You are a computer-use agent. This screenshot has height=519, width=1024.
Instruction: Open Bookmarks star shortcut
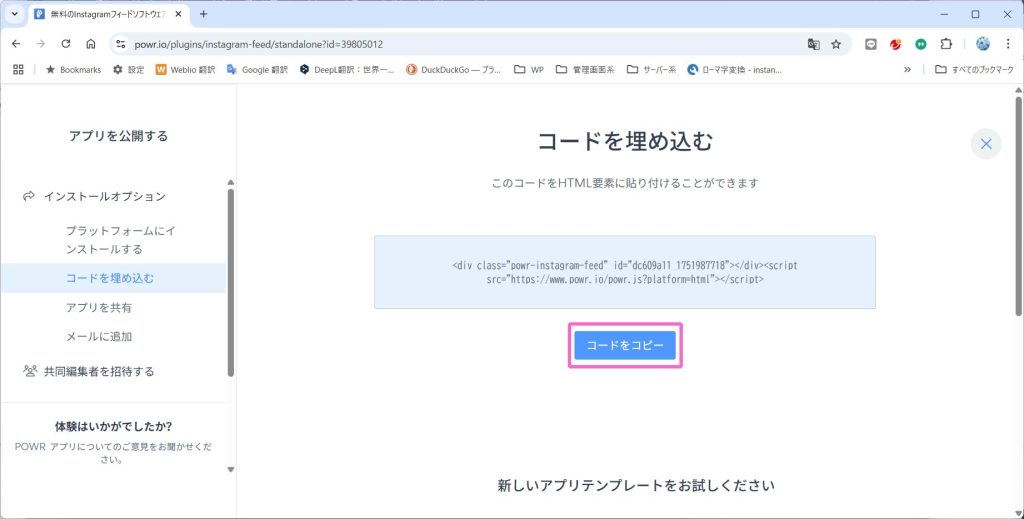[x=73, y=69]
